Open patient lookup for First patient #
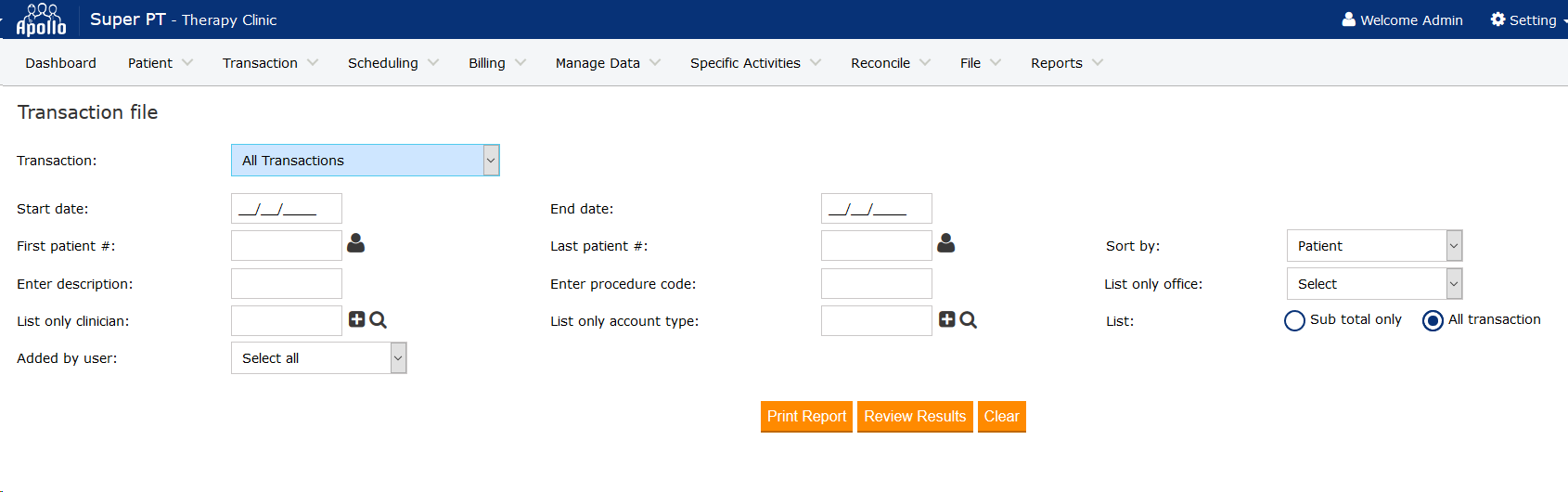This screenshot has width=1568, height=492. click(x=355, y=243)
